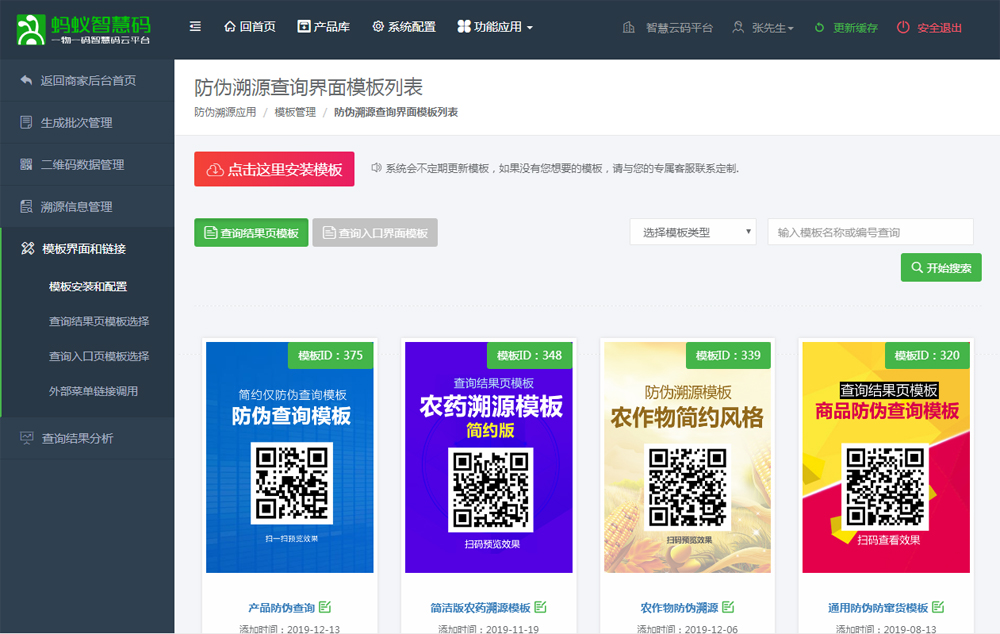The width and height of the screenshot is (1000, 634).
Task: Click the 防伪溯源应用 breadcrumb link
Action: click(225, 112)
